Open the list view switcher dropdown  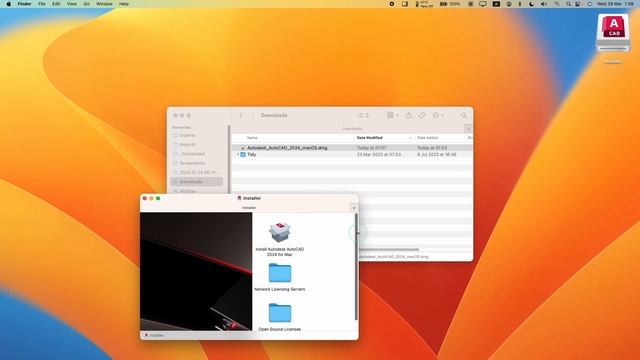[x=363, y=116]
